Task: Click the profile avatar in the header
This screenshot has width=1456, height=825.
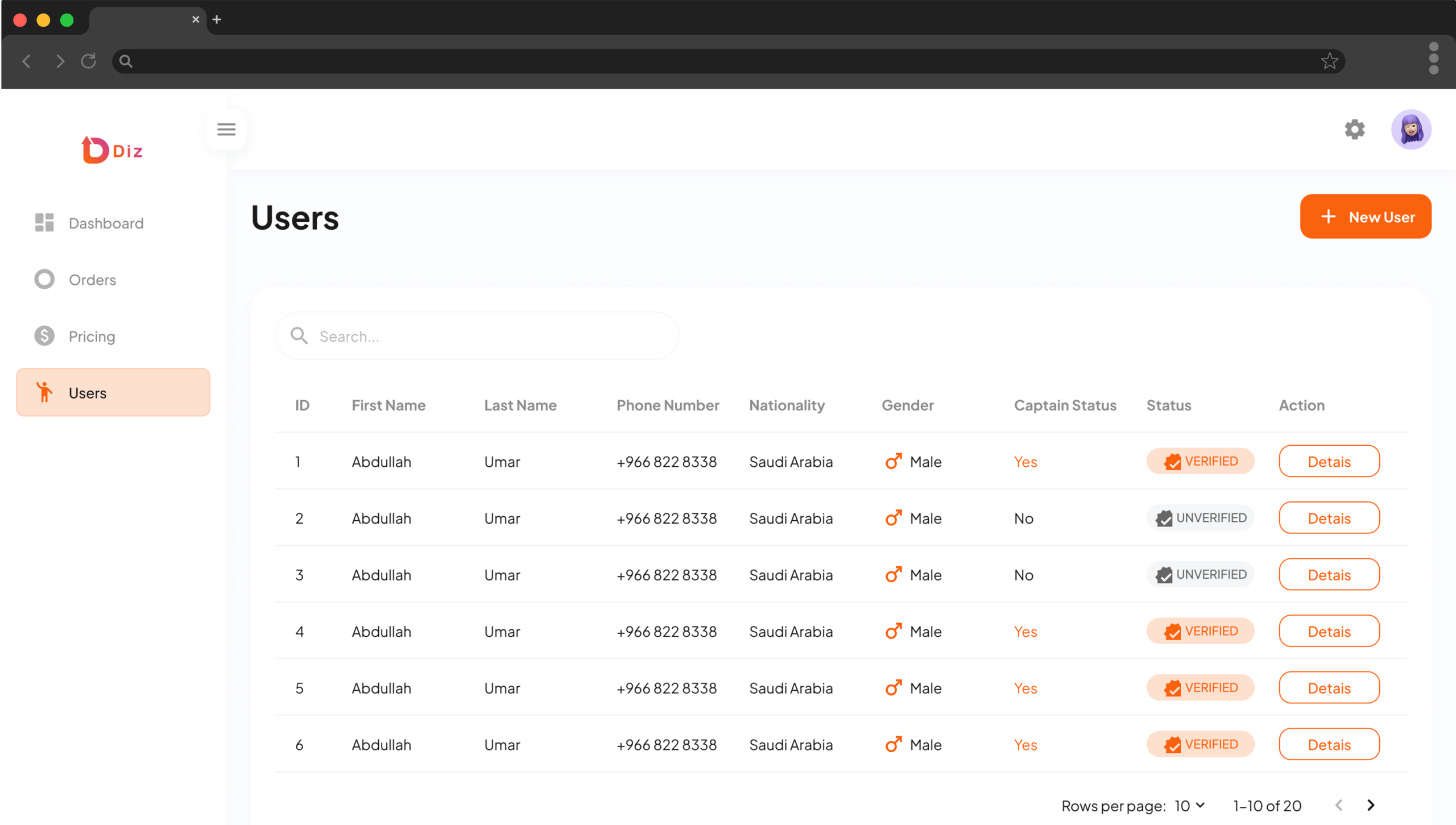Action: [x=1412, y=129]
